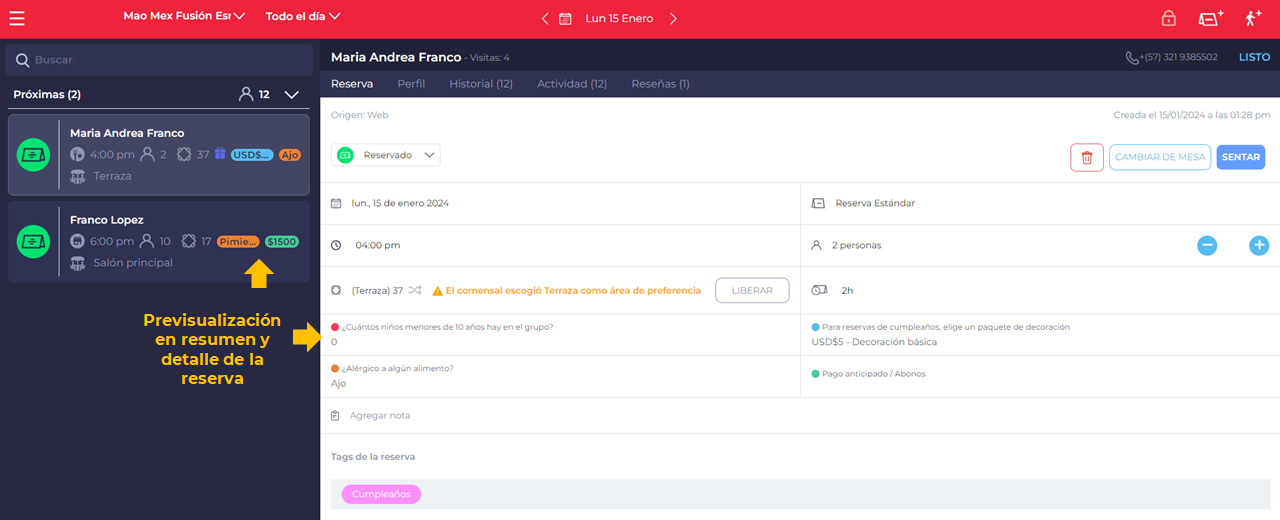
Task: Click the reservation type icon beside Reserva Estándar
Action: pyautogui.click(x=818, y=203)
